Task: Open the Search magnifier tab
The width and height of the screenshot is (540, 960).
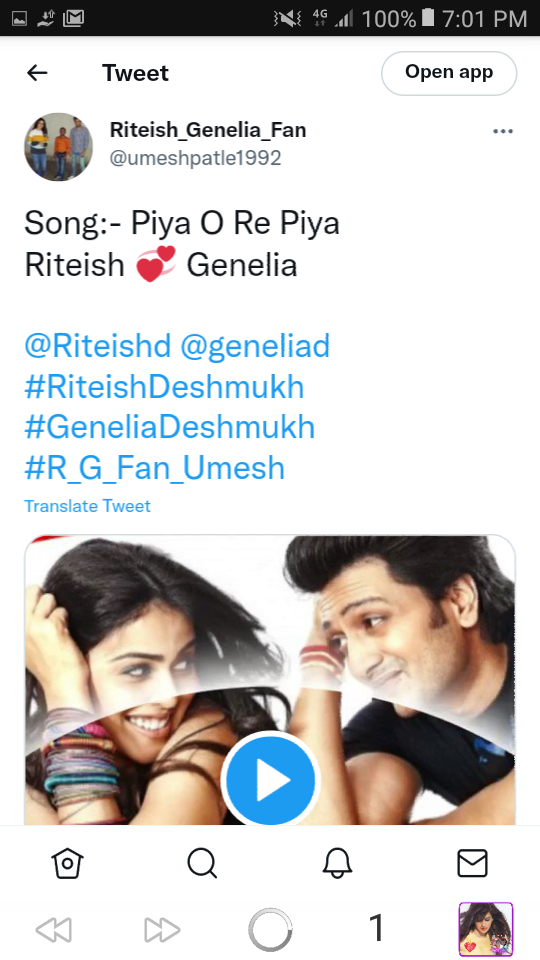Action: click(x=202, y=864)
